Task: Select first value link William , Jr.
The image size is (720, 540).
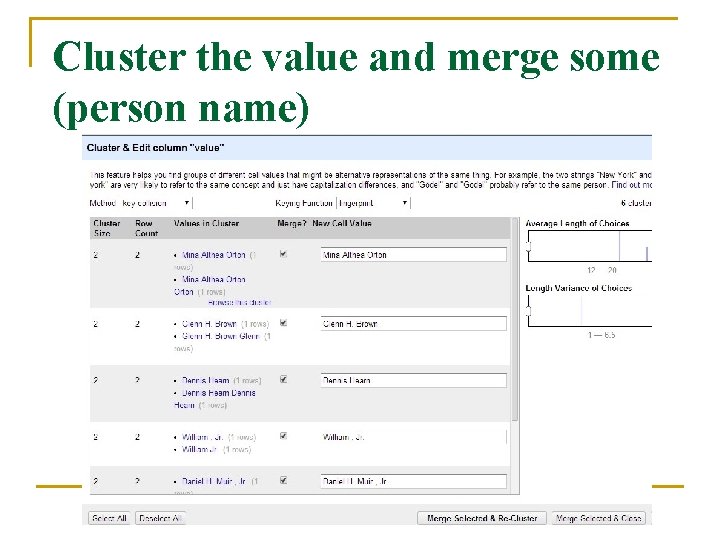Action: 202,437
